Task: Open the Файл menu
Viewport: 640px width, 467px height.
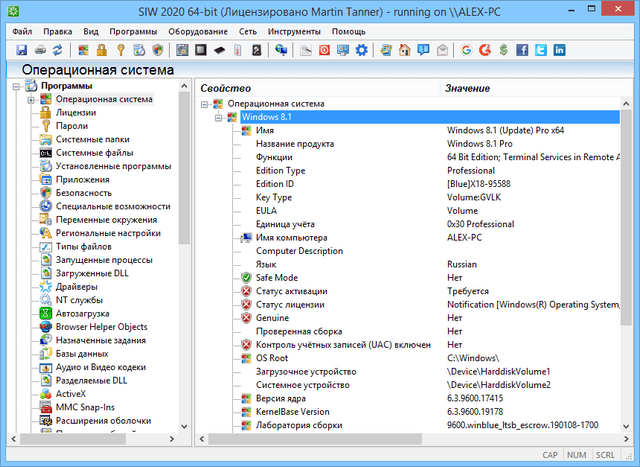Action: pyautogui.click(x=23, y=31)
